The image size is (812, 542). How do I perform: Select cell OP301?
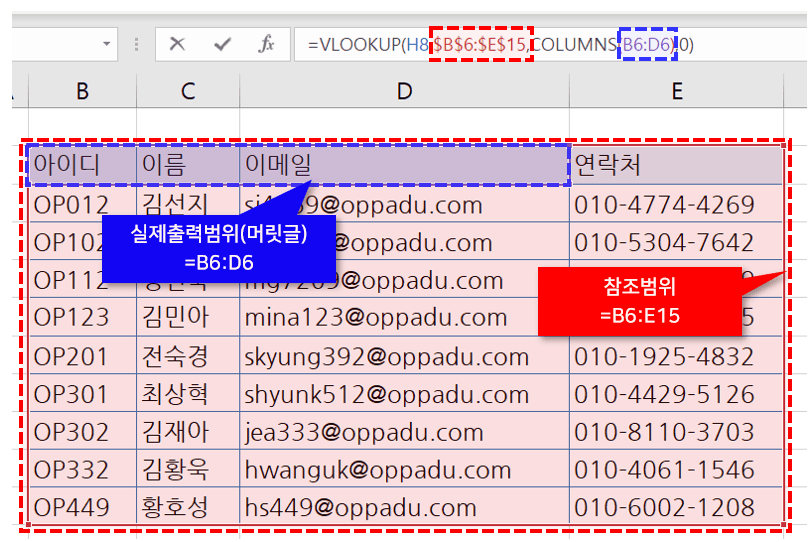click(83, 393)
